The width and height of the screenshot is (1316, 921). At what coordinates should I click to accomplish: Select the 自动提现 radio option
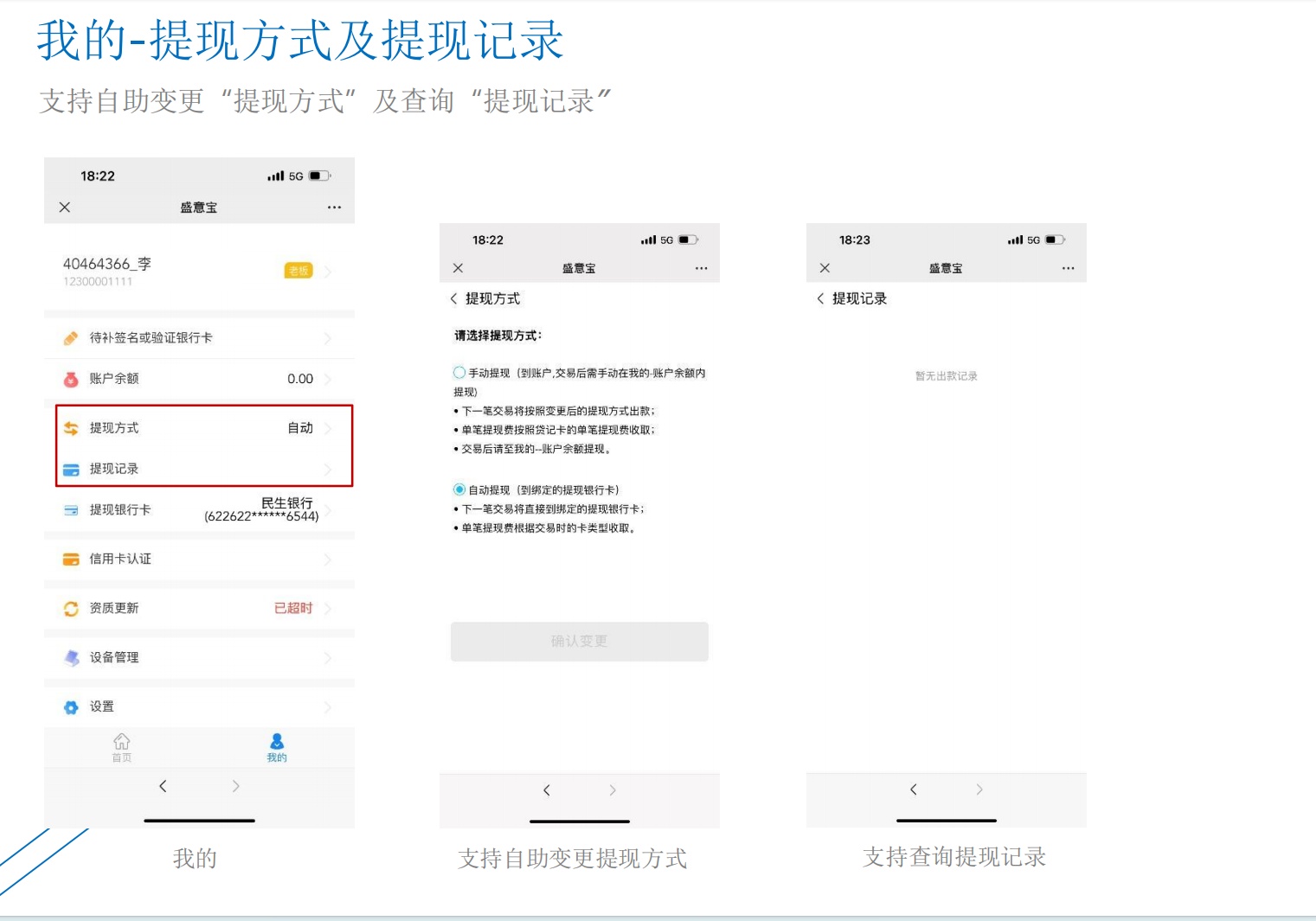[x=459, y=489]
